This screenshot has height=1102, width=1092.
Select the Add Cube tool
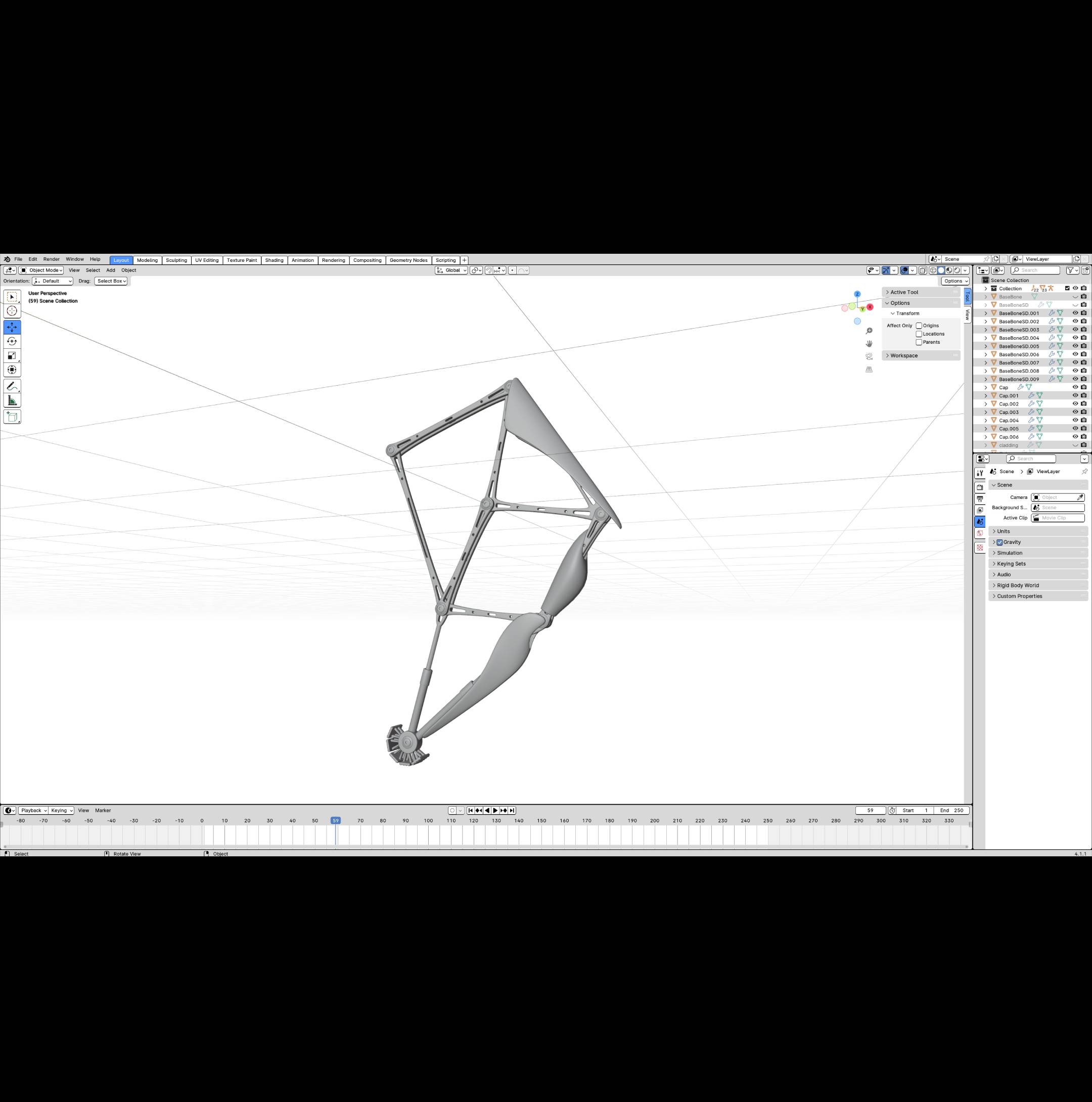click(12, 417)
